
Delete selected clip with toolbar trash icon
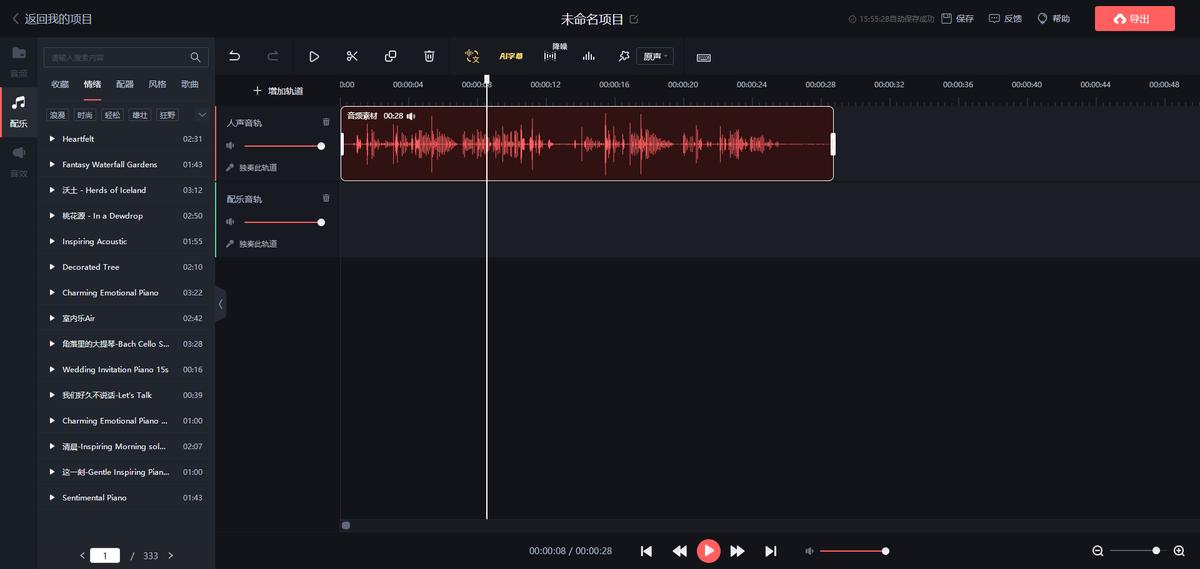coord(429,57)
